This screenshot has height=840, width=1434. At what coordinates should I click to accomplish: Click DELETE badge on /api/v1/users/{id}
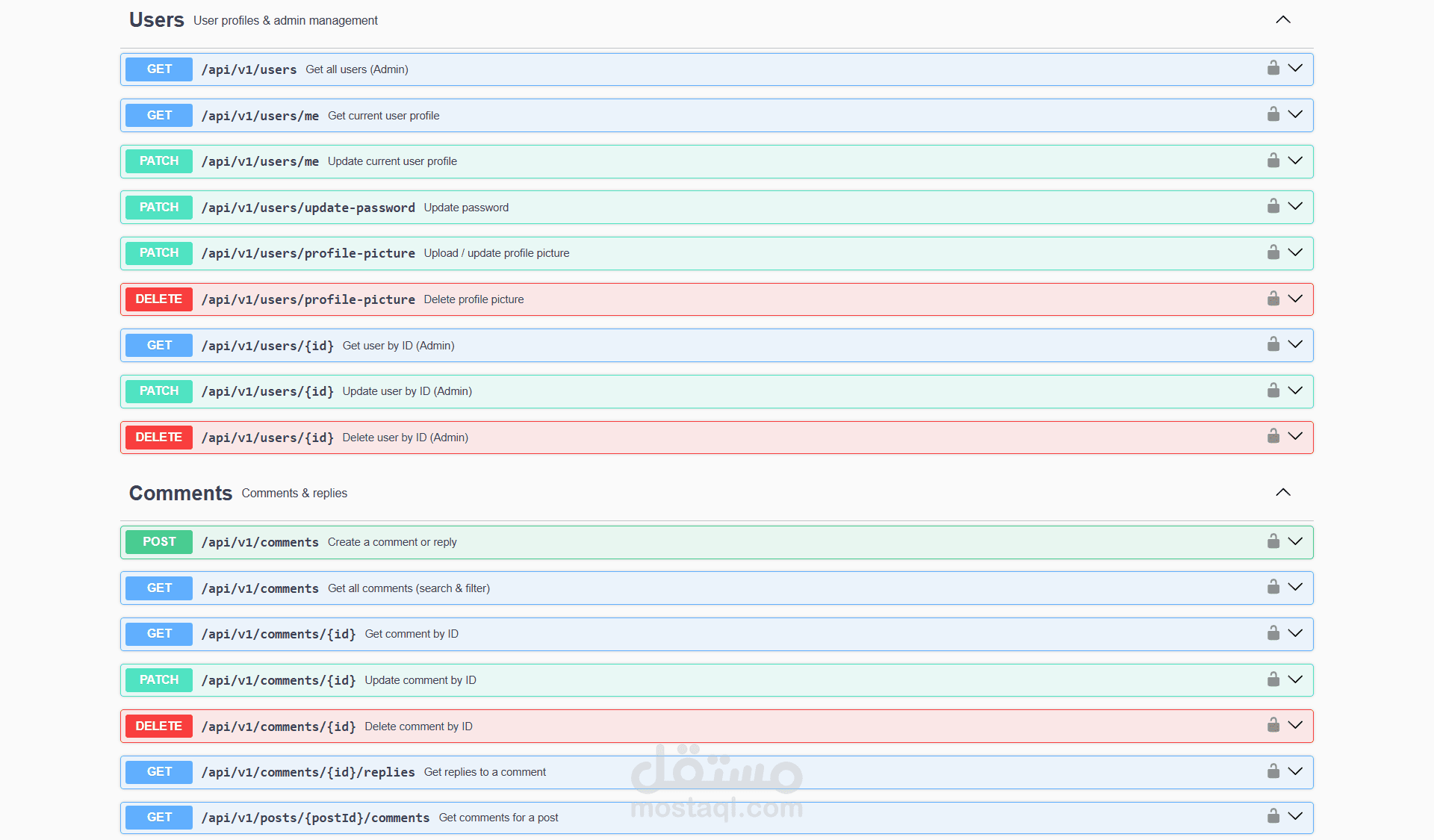point(159,438)
